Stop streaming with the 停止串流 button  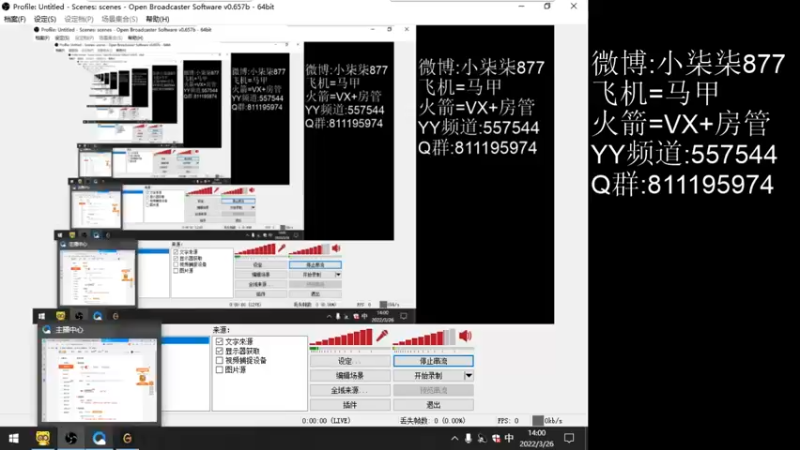[433, 361]
